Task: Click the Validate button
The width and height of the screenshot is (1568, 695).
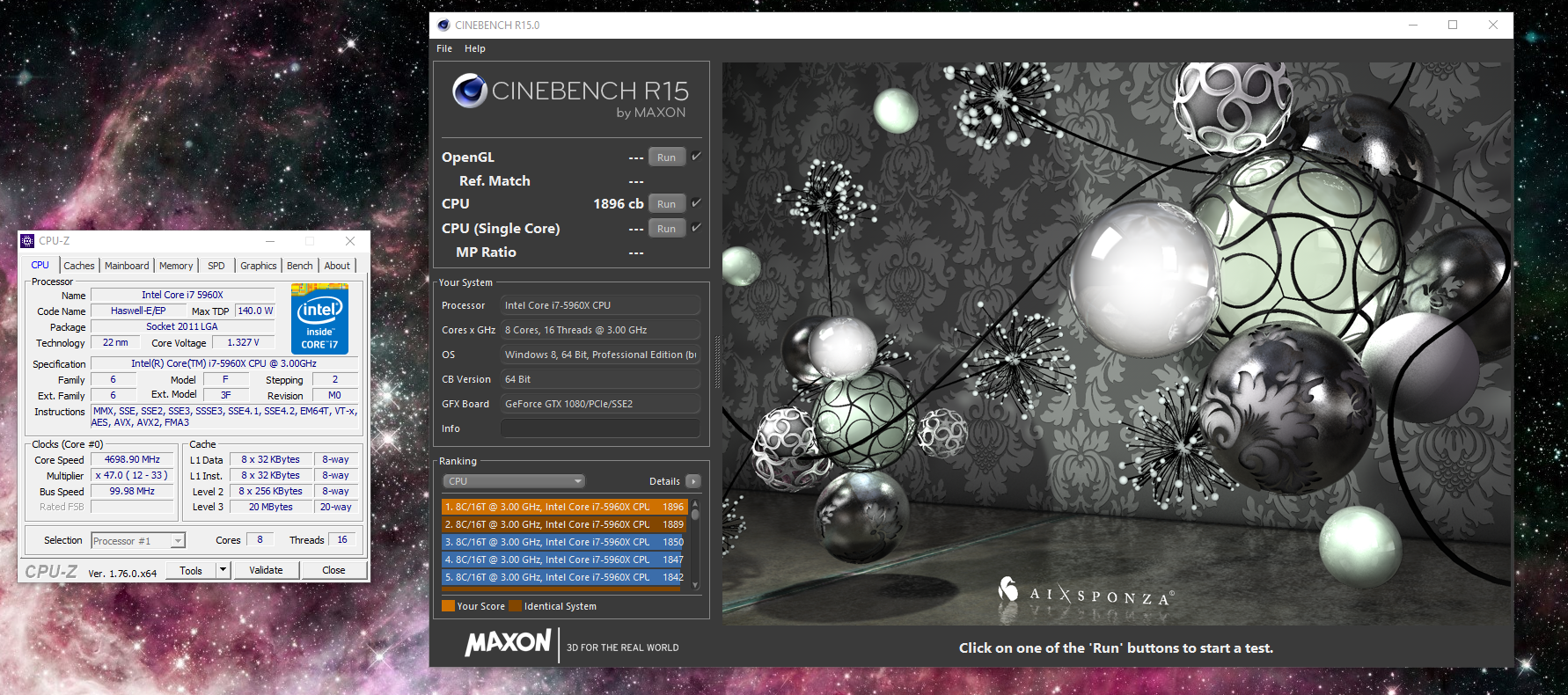Action: coord(266,570)
